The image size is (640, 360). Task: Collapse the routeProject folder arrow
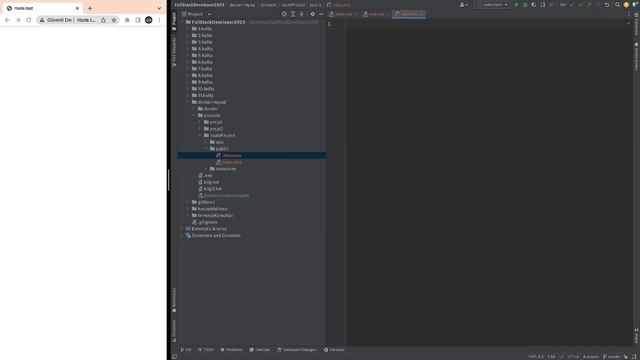tap(200, 136)
